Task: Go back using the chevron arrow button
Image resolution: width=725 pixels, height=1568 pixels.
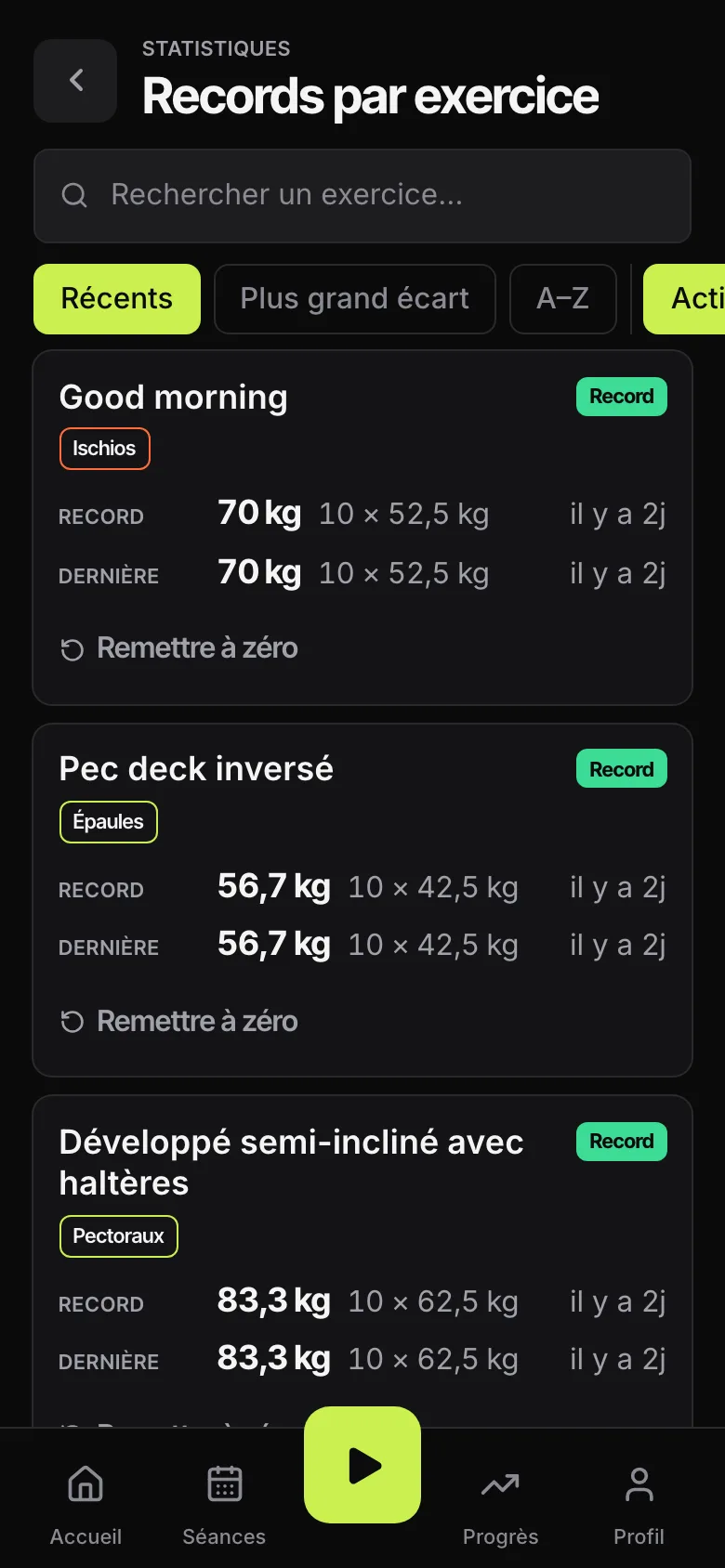Action: 75,81
